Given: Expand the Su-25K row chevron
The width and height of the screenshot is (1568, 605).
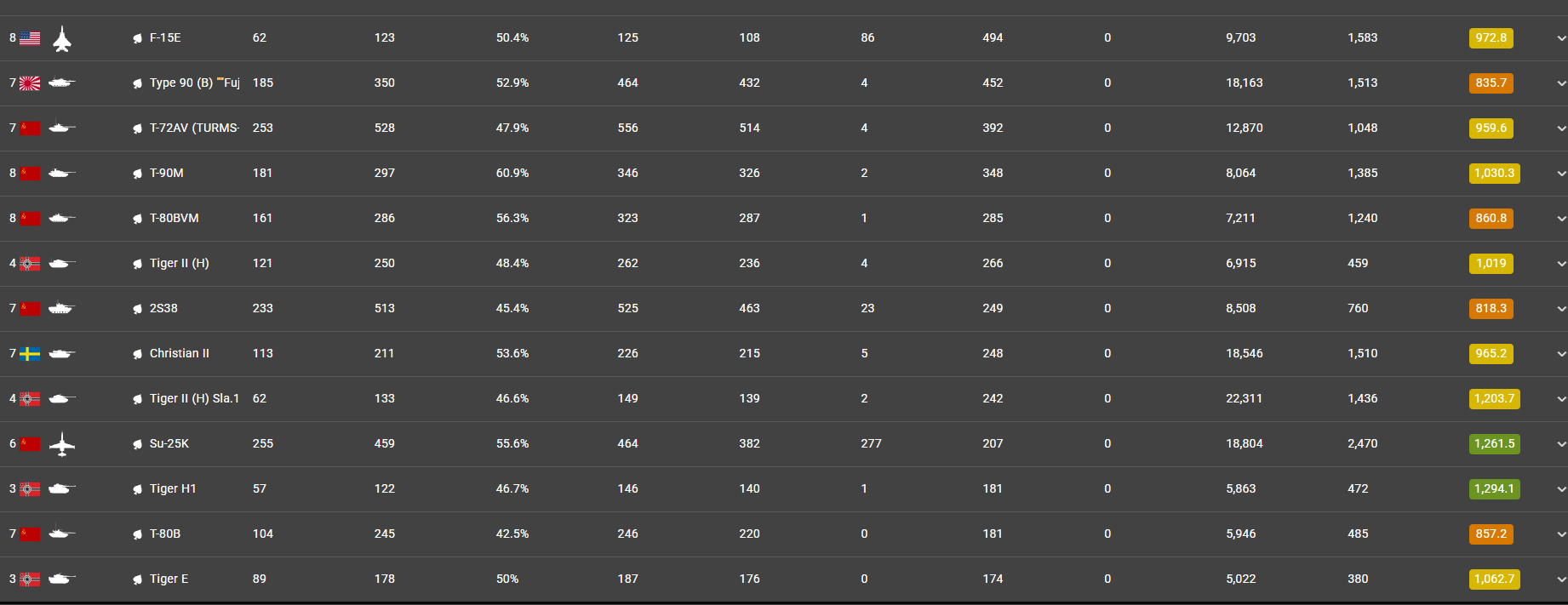Looking at the screenshot, I should point(1561,444).
